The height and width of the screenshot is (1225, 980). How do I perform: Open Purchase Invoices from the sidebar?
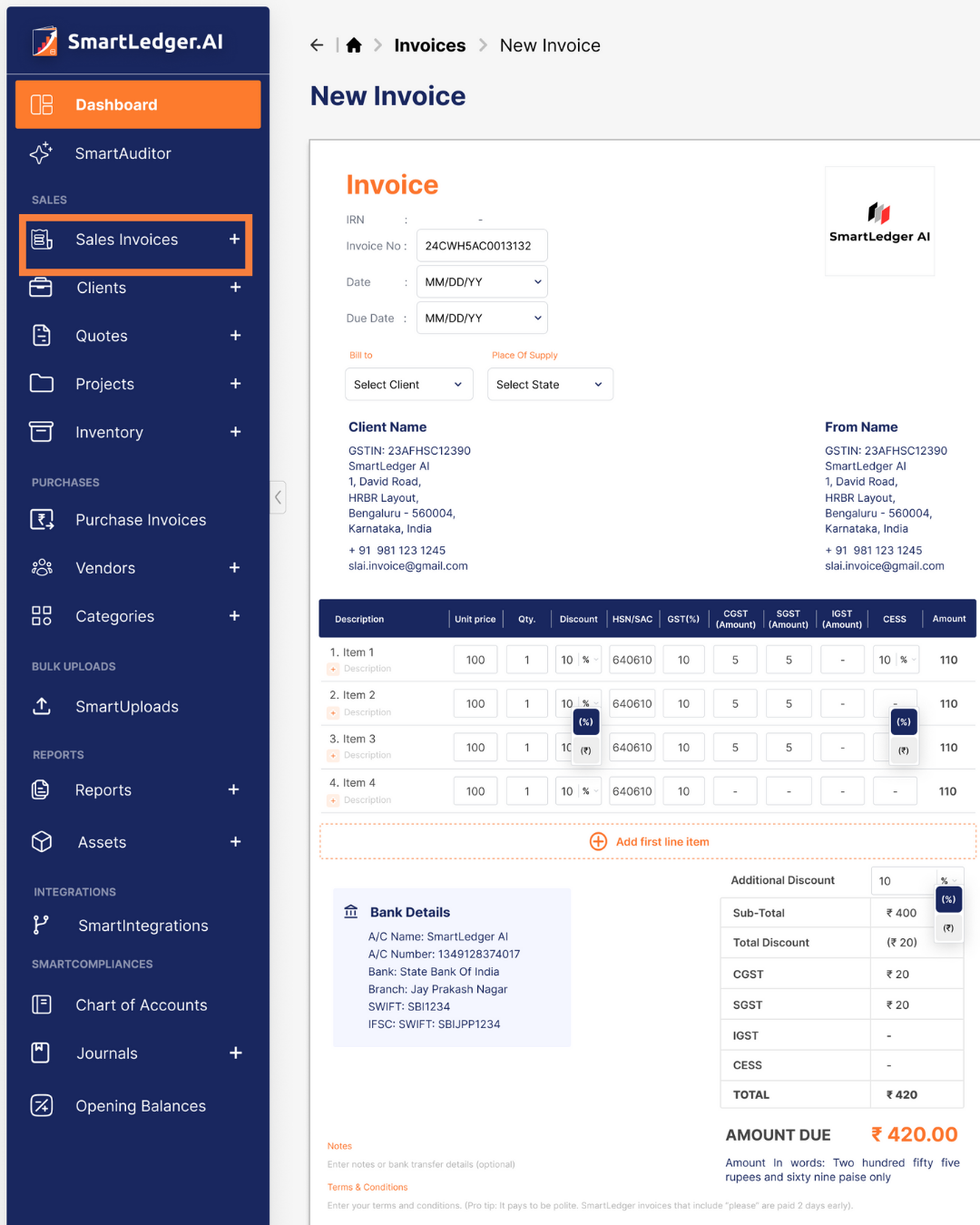point(140,520)
